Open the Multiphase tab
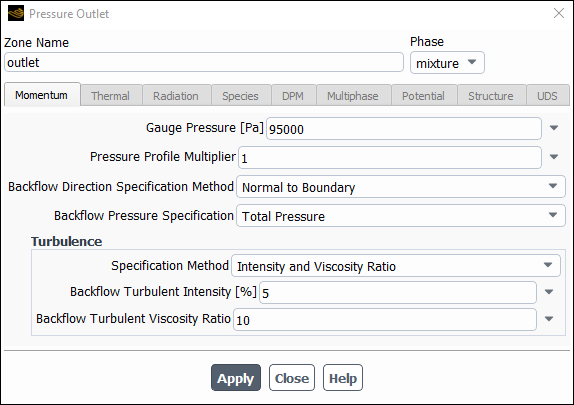The width and height of the screenshot is (574, 405). 353,96
